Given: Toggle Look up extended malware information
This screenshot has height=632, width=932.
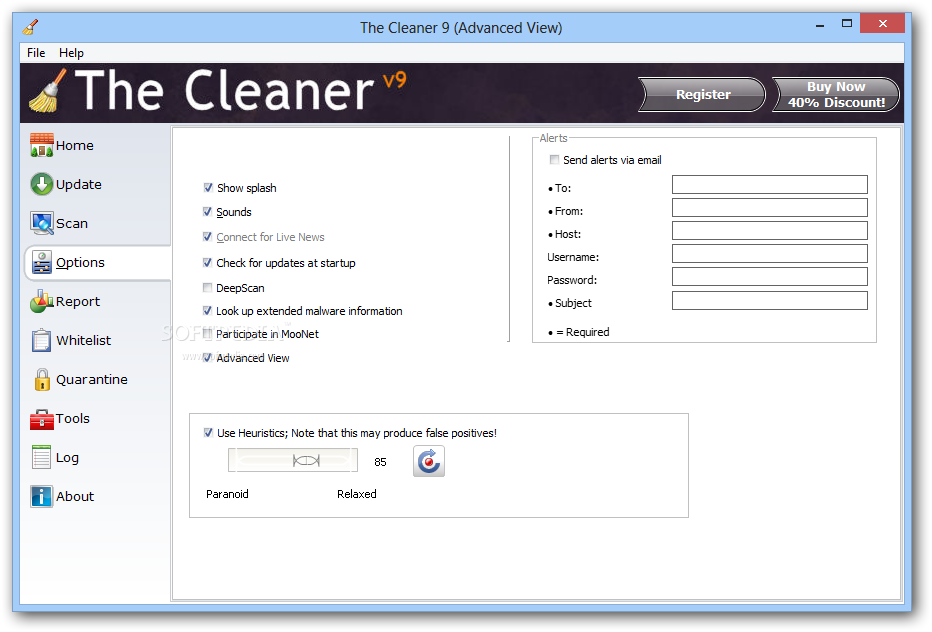Looking at the screenshot, I should 207,311.
